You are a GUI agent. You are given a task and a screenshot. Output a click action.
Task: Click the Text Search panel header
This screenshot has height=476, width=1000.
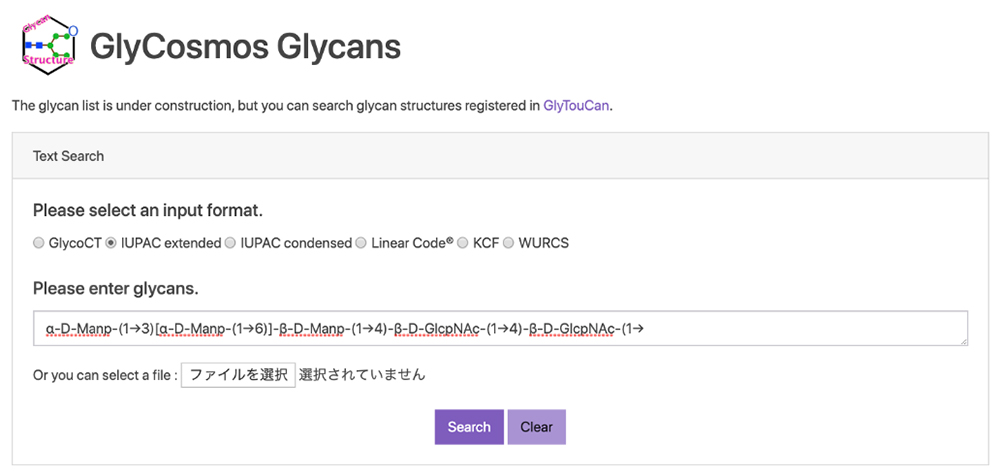coord(68,156)
